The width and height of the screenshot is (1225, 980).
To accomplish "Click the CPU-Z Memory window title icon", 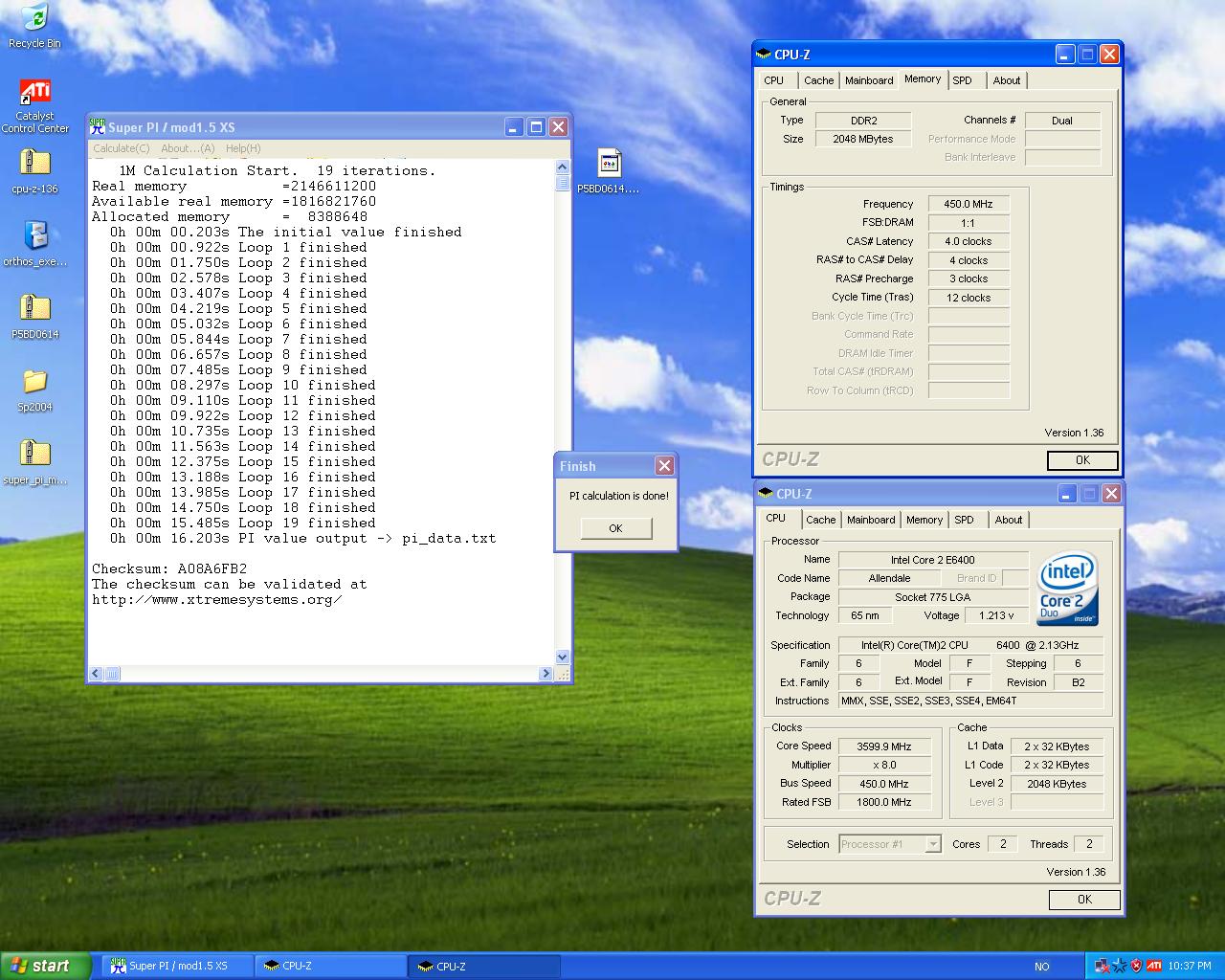I will point(764,55).
